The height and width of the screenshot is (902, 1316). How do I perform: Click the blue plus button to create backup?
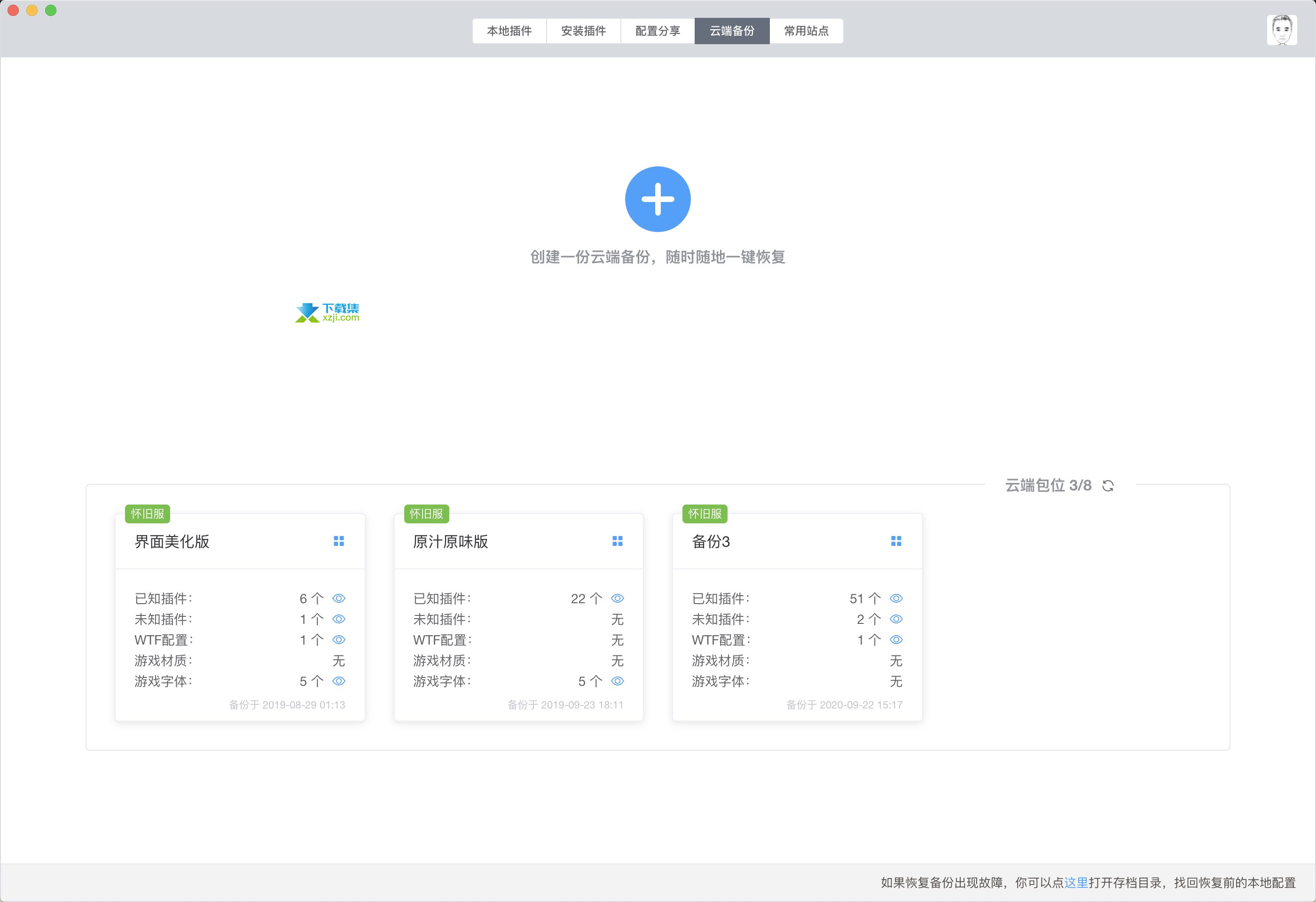pos(658,199)
